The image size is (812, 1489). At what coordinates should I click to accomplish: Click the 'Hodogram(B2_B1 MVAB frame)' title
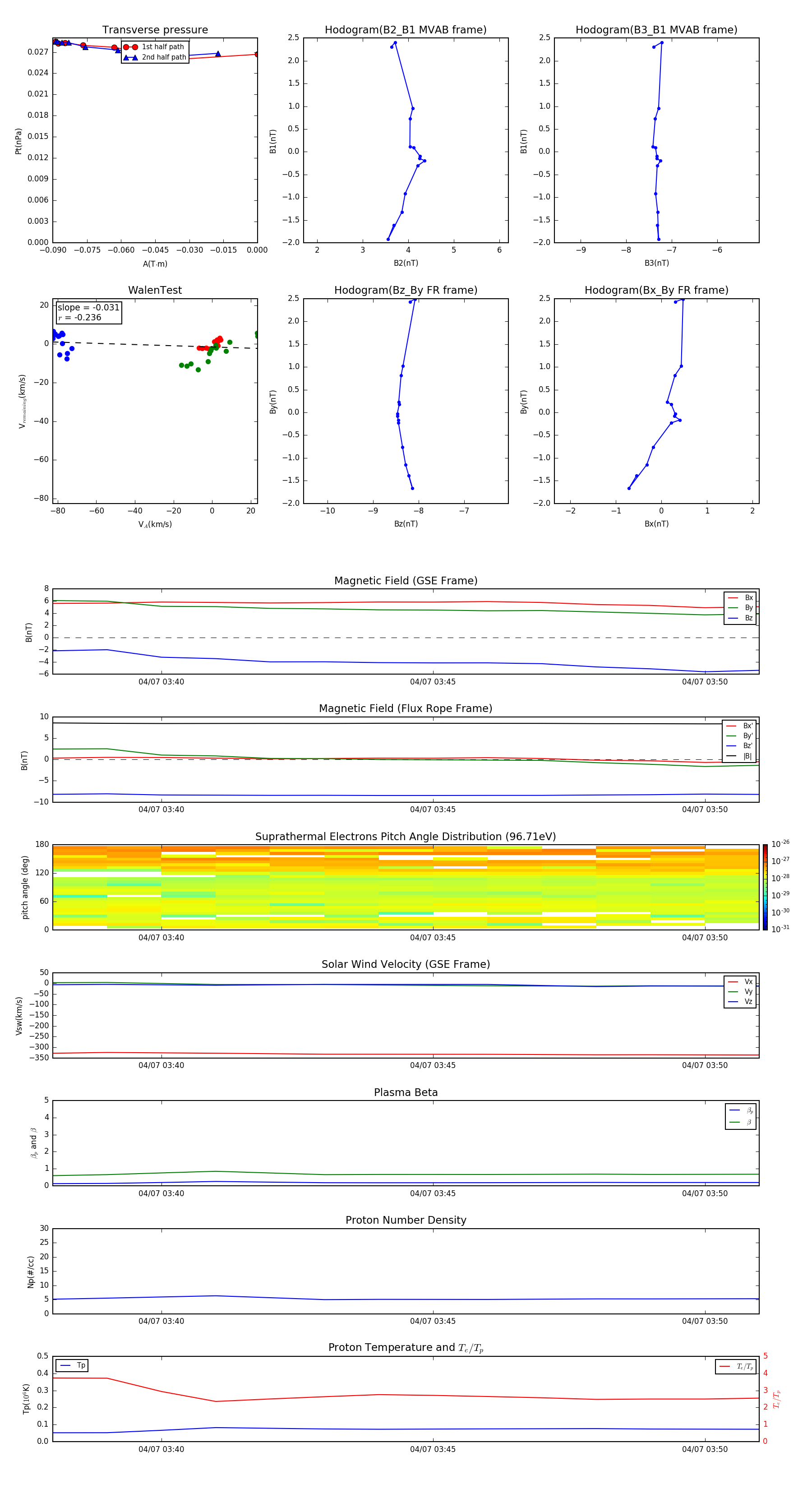(405, 30)
